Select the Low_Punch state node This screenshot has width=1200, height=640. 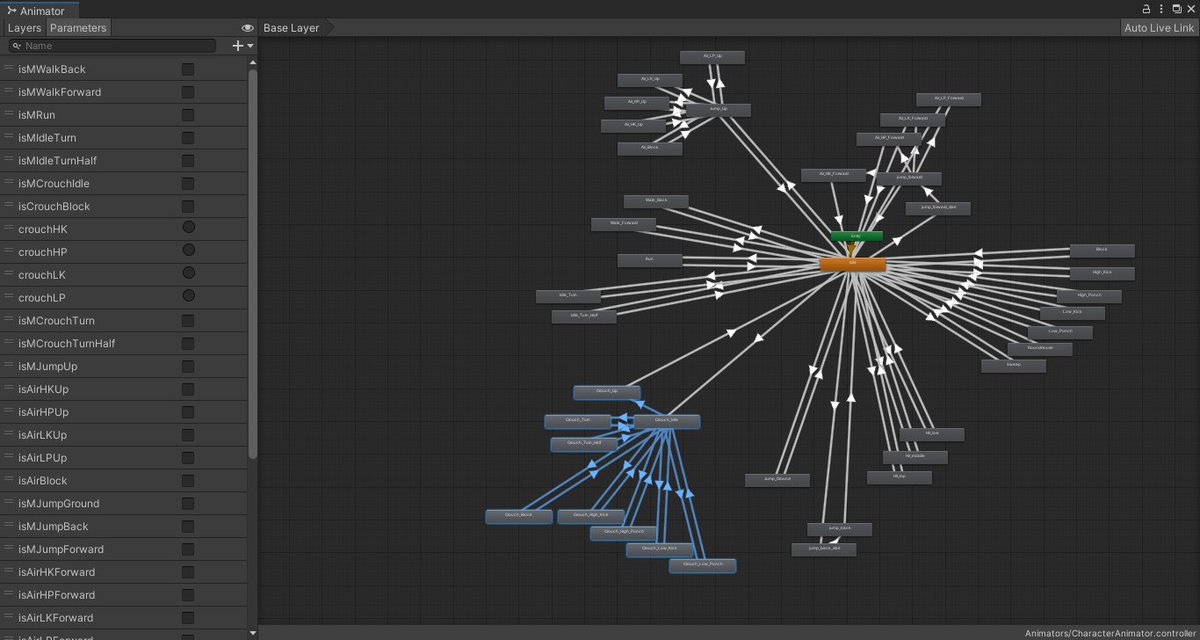coord(1060,332)
